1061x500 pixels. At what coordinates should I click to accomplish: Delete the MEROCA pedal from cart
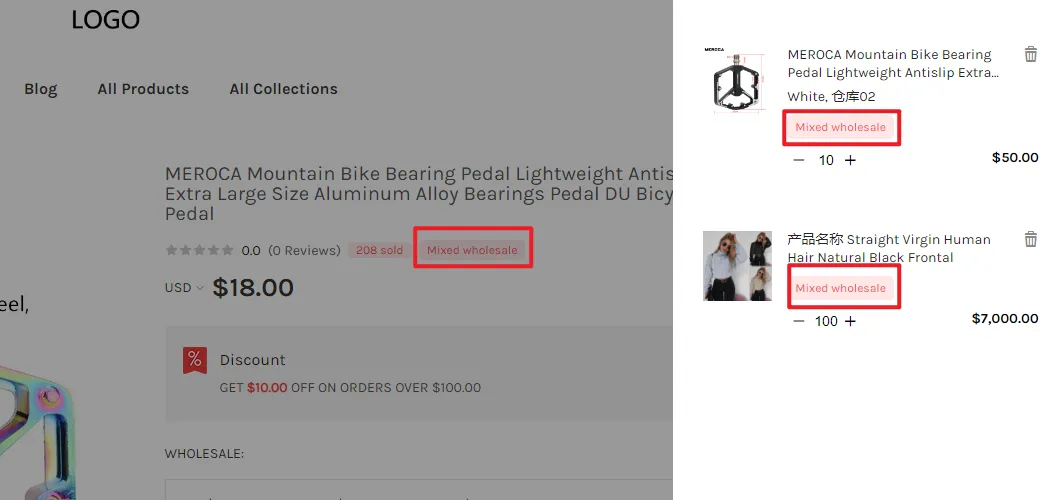[x=1031, y=54]
